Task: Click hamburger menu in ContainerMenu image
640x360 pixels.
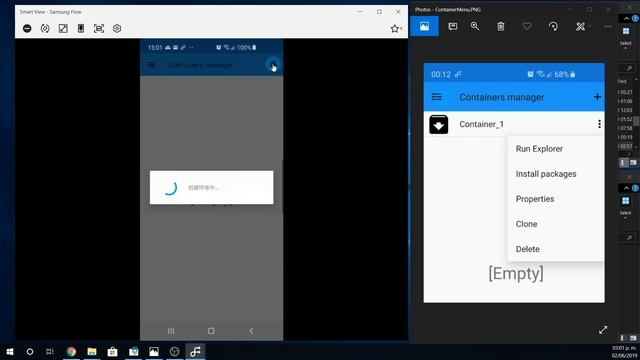Action: point(437,97)
